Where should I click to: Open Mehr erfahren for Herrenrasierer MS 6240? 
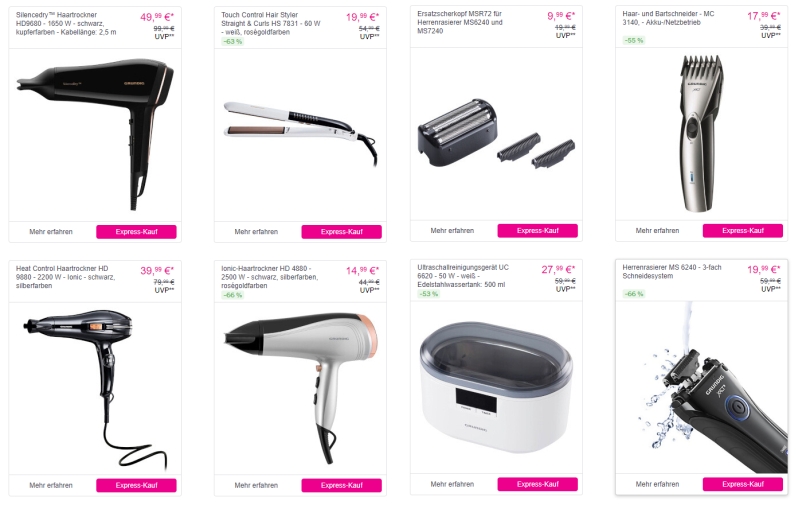click(x=657, y=484)
